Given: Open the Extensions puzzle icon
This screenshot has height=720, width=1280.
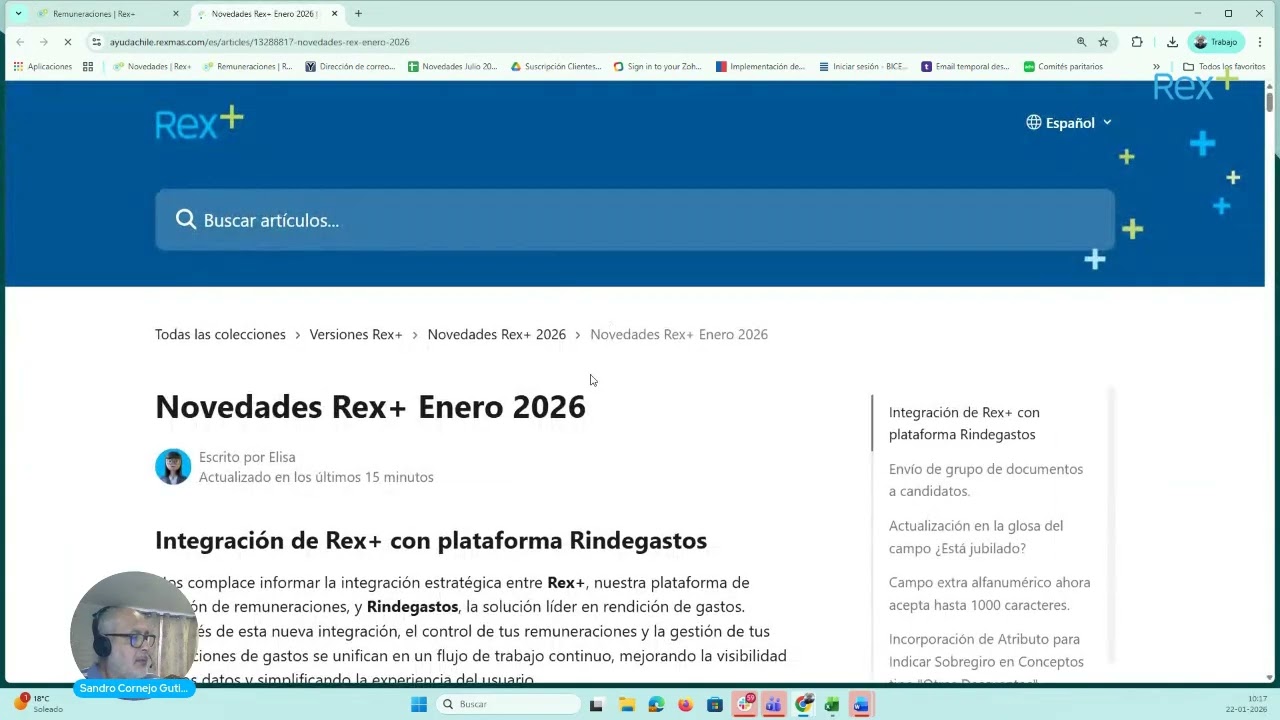Looking at the screenshot, I should tap(1137, 42).
